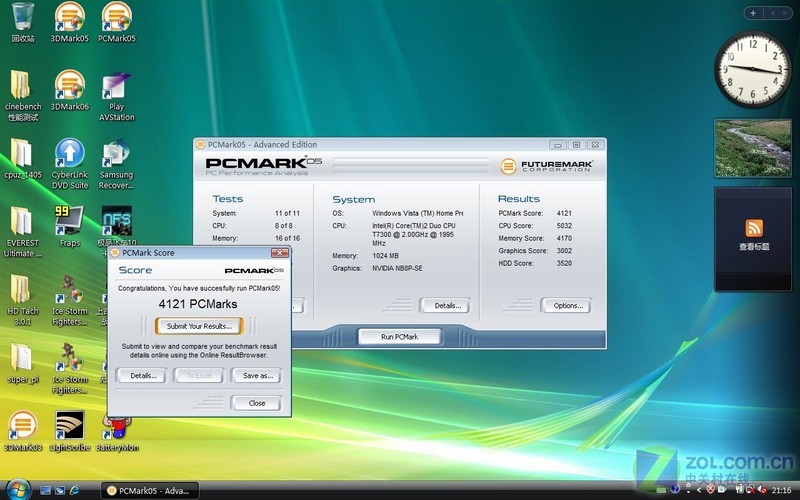This screenshot has width=800, height=500.
Task: Open the Recycle Bin desktop icon
Action: point(22,21)
